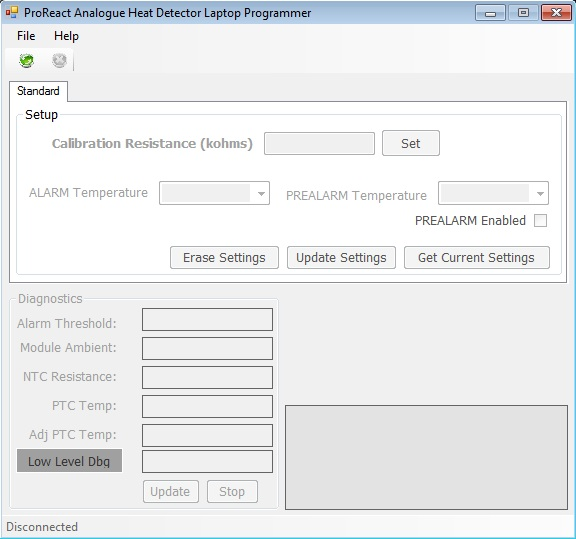This screenshot has width=576, height=539.
Task: Click the Diagnostics Stop button
Action: 232,492
